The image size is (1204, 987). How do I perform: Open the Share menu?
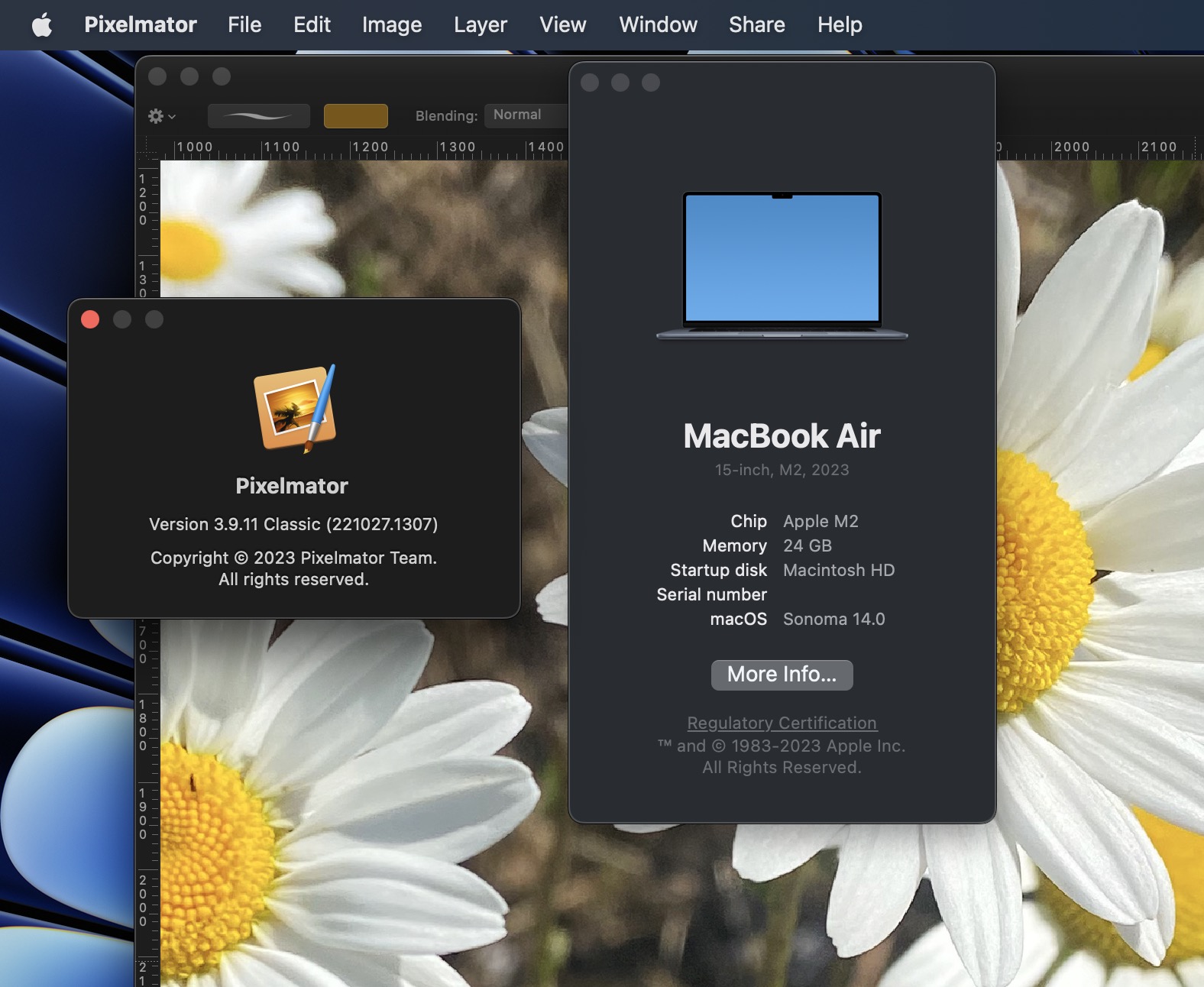pos(756,24)
